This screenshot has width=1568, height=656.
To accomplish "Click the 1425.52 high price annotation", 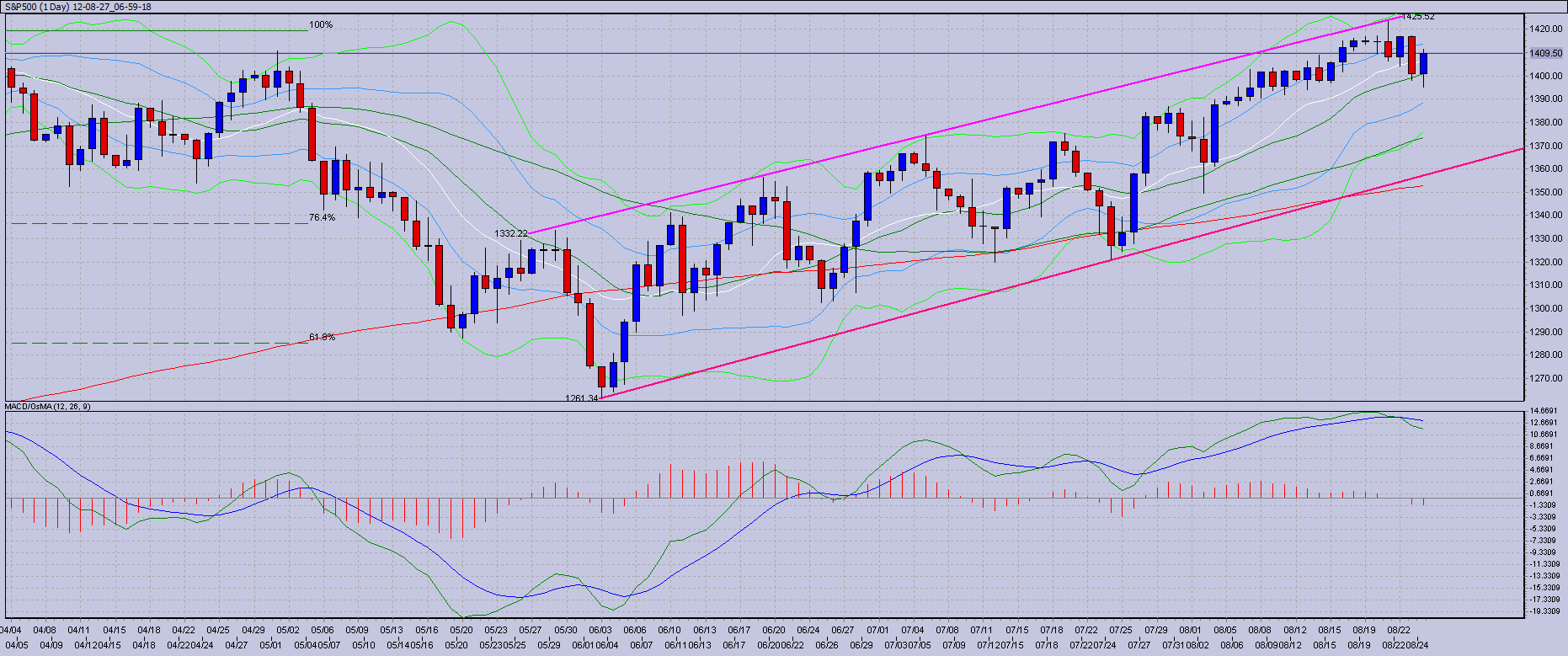I will coord(1417,17).
